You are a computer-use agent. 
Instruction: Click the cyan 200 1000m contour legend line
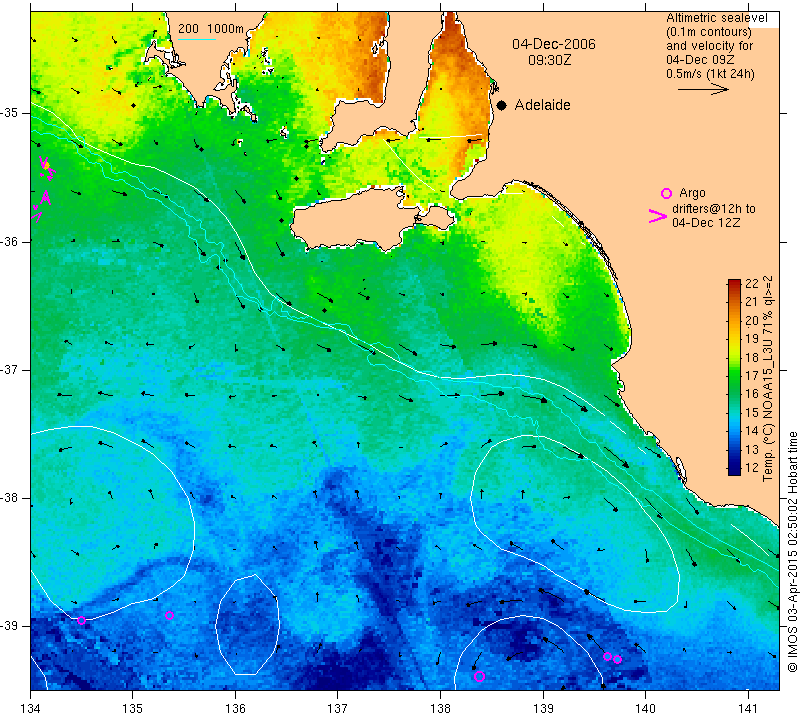pyautogui.click(x=197, y=39)
